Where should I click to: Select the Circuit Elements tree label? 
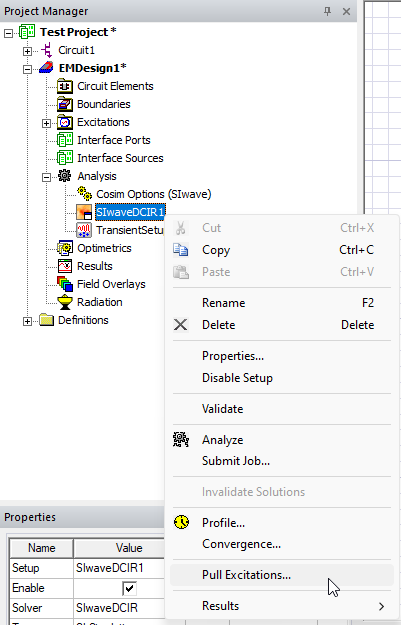pyautogui.click(x=115, y=86)
